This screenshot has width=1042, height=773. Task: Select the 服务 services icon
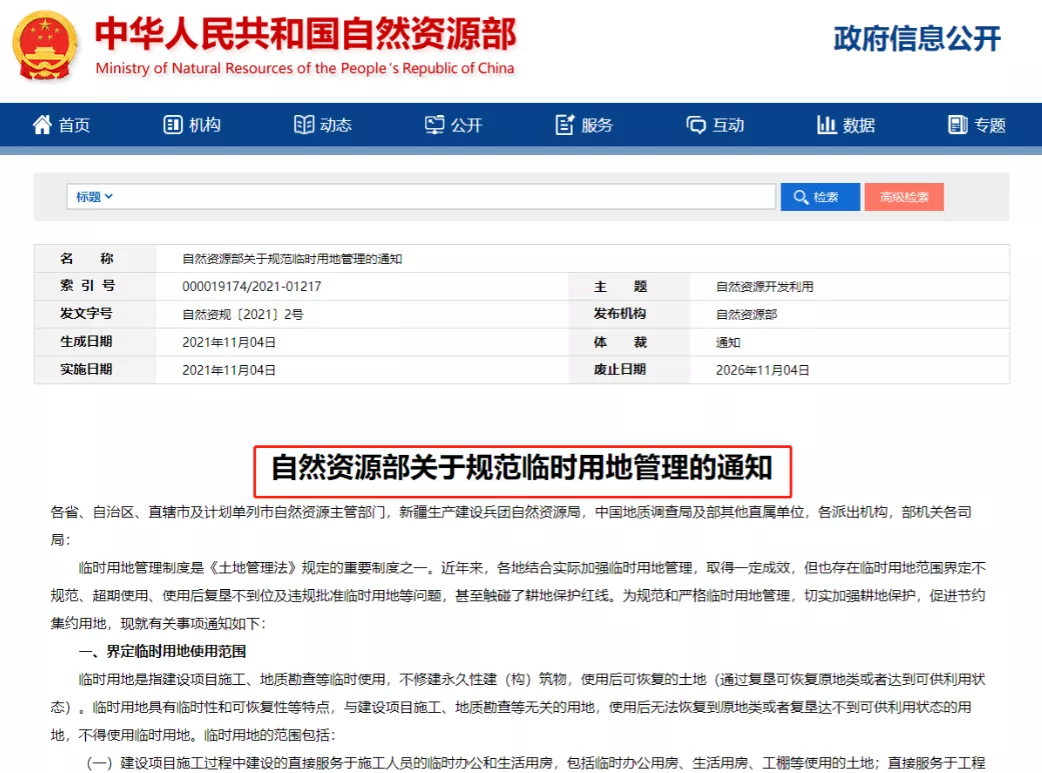pyautogui.click(x=563, y=124)
